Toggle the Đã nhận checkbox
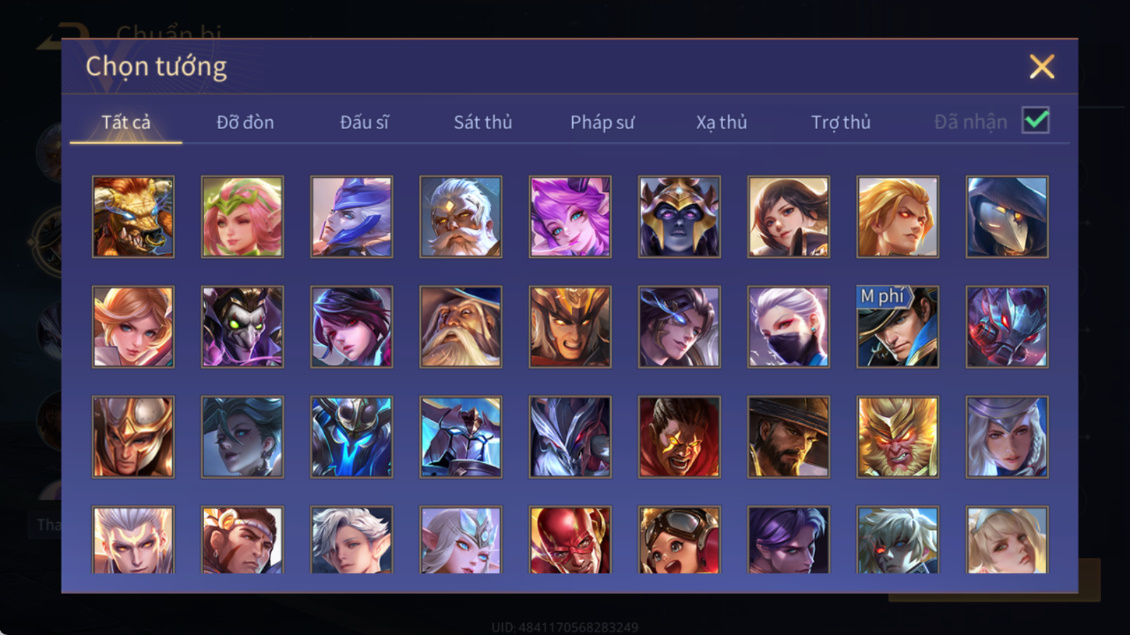The height and width of the screenshot is (635, 1130). (1036, 120)
